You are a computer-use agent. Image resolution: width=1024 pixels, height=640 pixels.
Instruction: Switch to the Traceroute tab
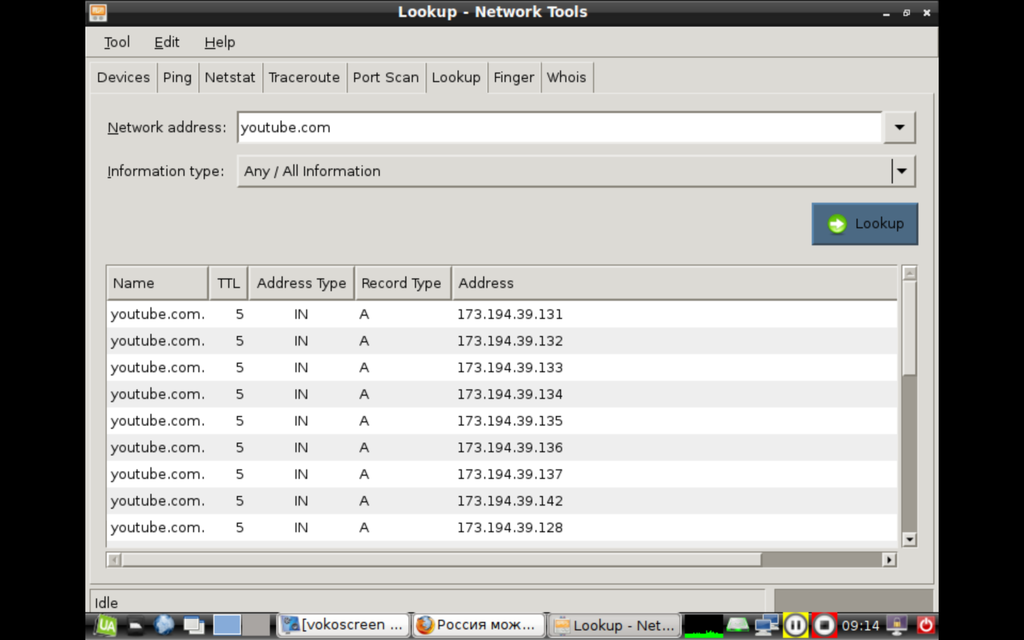coord(304,78)
